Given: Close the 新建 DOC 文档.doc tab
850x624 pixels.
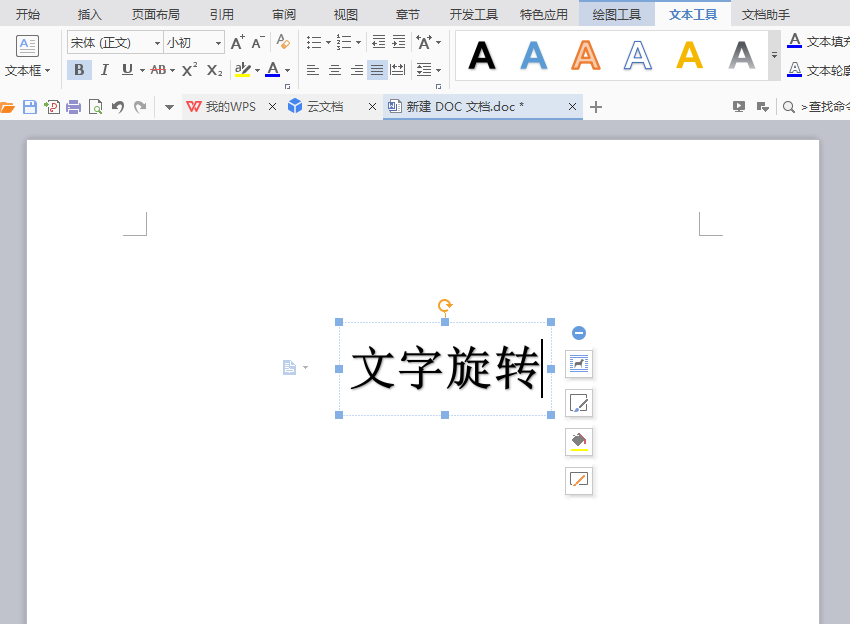Looking at the screenshot, I should point(572,107).
